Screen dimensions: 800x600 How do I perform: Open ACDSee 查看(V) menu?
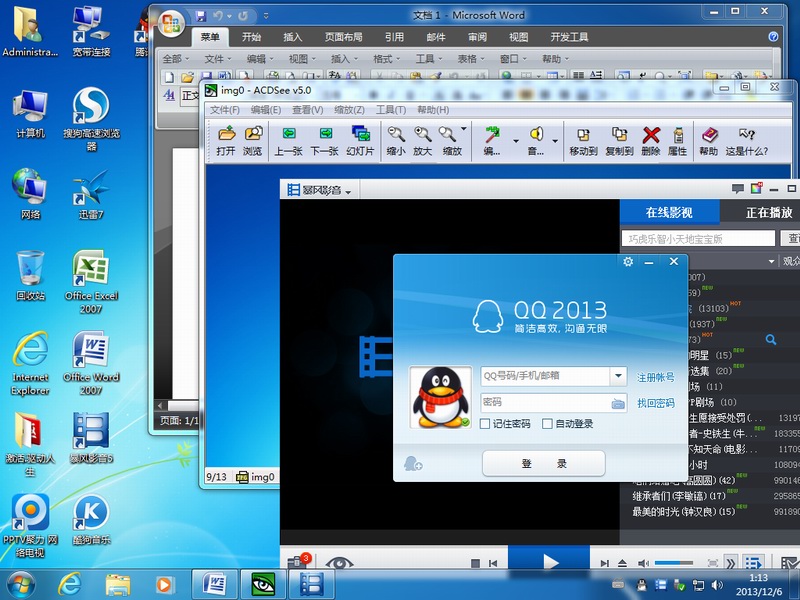coord(308,110)
